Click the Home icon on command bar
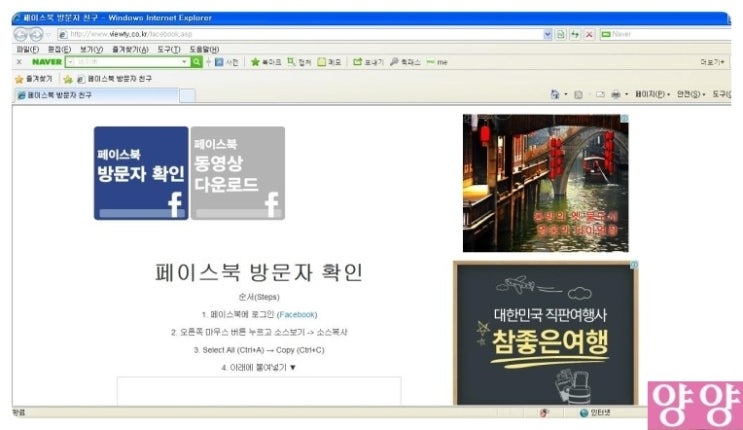743x430 pixels. [x=555, y=94]
